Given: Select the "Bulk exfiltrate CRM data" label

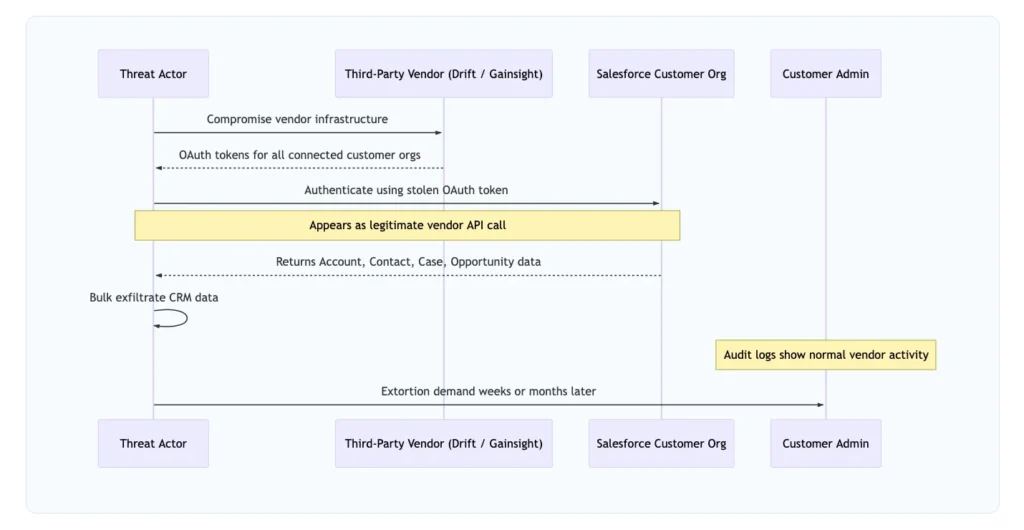Looking at the screenshot, I should click(153, 297).
